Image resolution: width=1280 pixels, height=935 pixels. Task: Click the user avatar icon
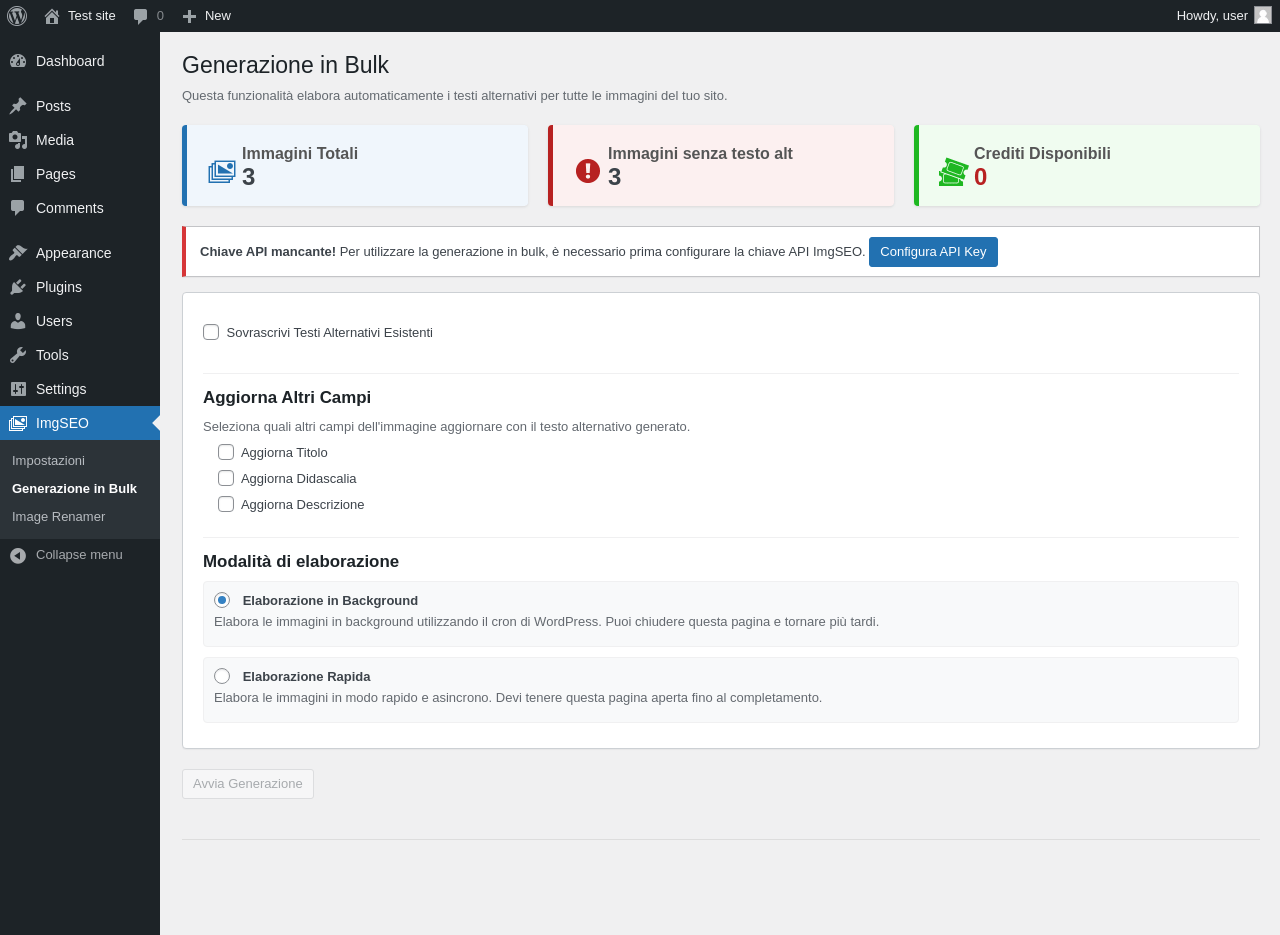tap(1263, 15)
